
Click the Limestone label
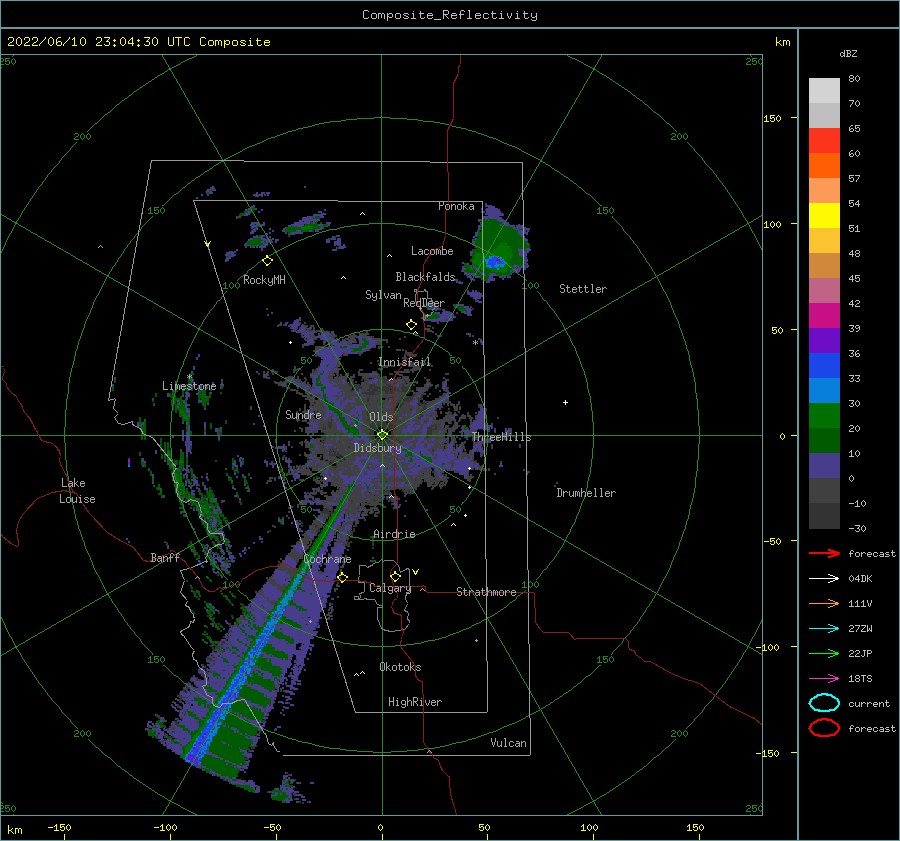(x=189, y=386)
